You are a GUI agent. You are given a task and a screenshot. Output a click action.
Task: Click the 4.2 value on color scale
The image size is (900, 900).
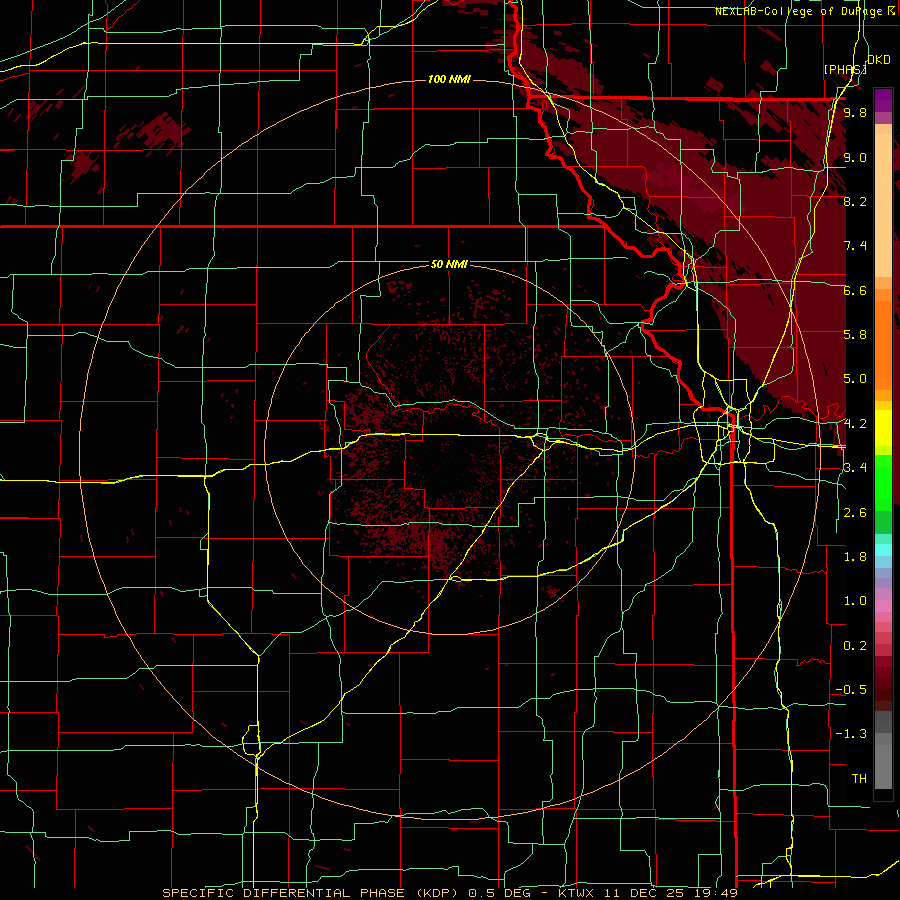(x=855, y=424)
